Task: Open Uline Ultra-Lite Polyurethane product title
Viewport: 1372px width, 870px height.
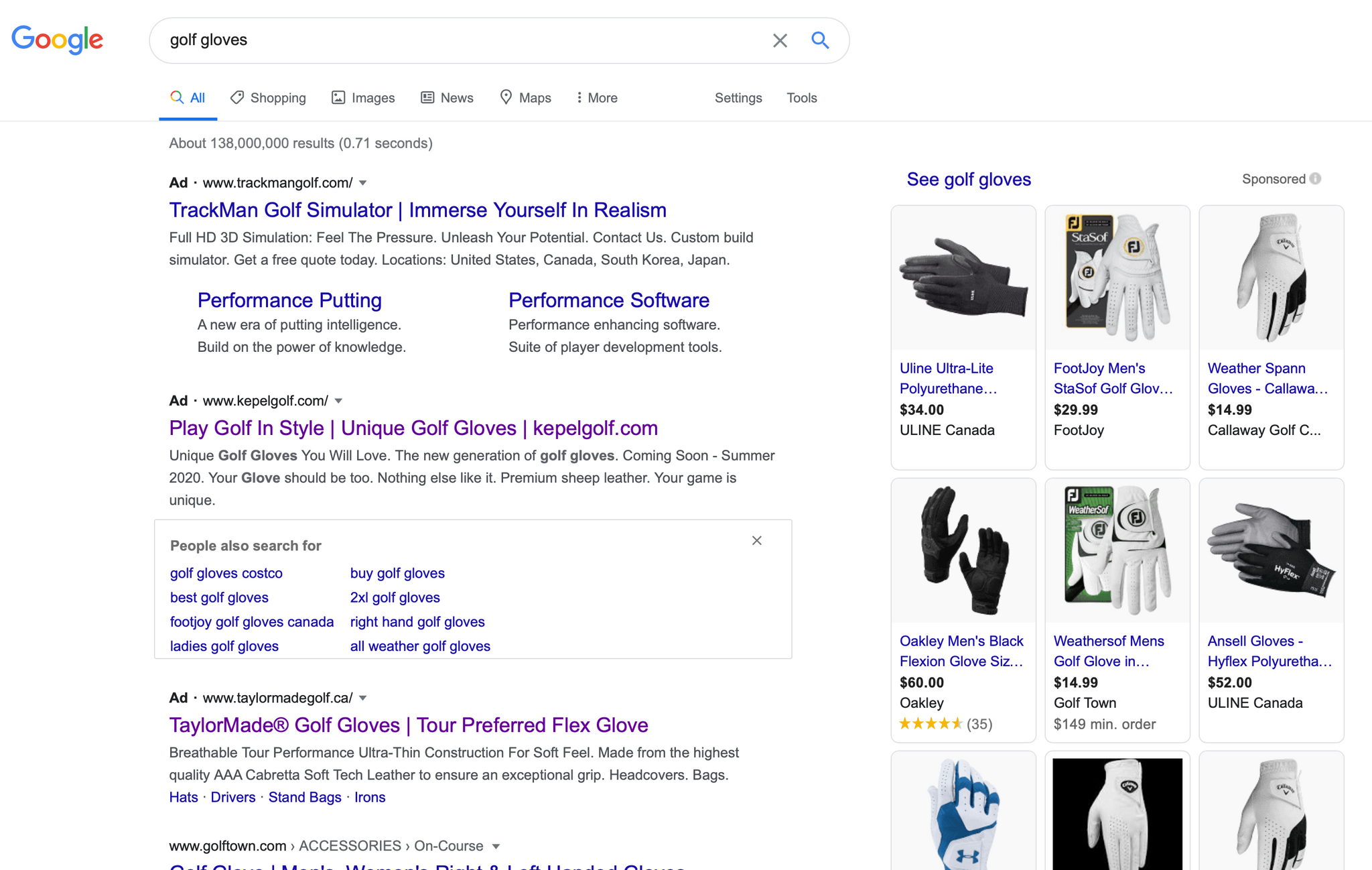Action: [949, 378]
